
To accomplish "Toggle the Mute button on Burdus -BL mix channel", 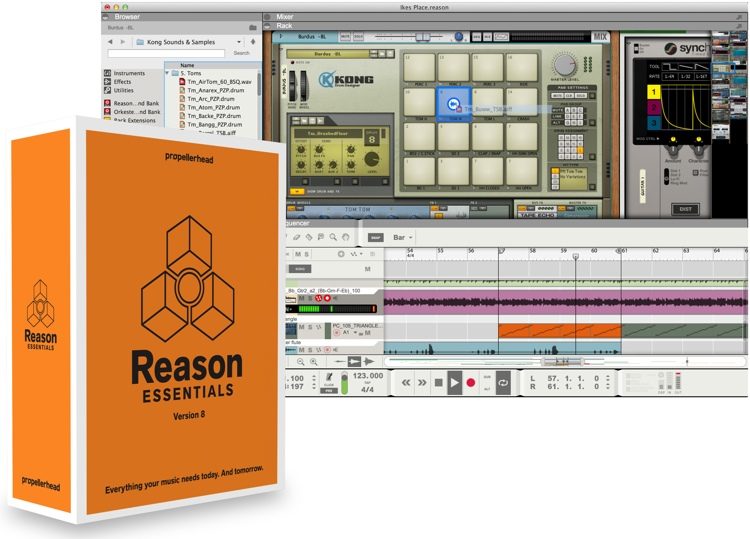I will click(345, 37).
